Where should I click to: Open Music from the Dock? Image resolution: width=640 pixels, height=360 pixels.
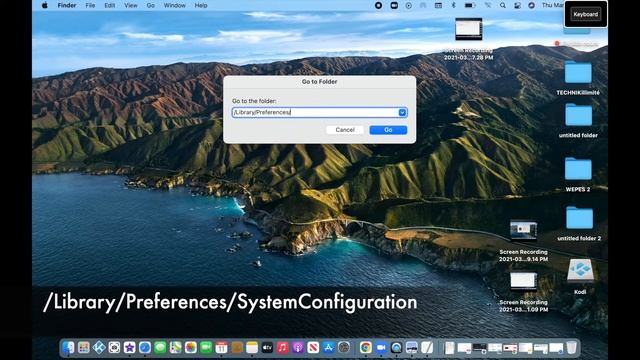282,347
